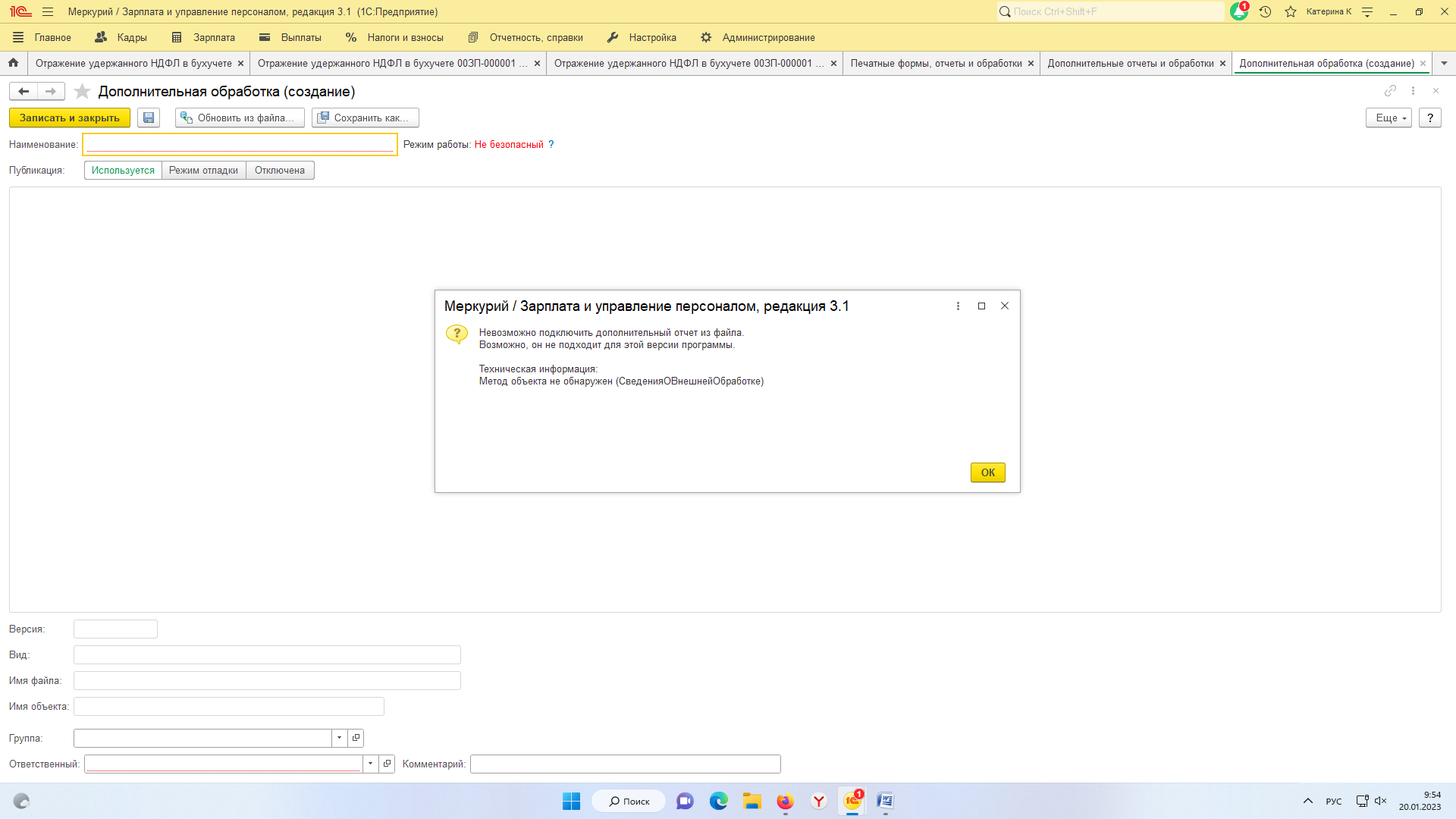Click the Не безопасный mode link
This screenshot has height=819, width=1456.
pyautogui.click(x=509, y=144)
